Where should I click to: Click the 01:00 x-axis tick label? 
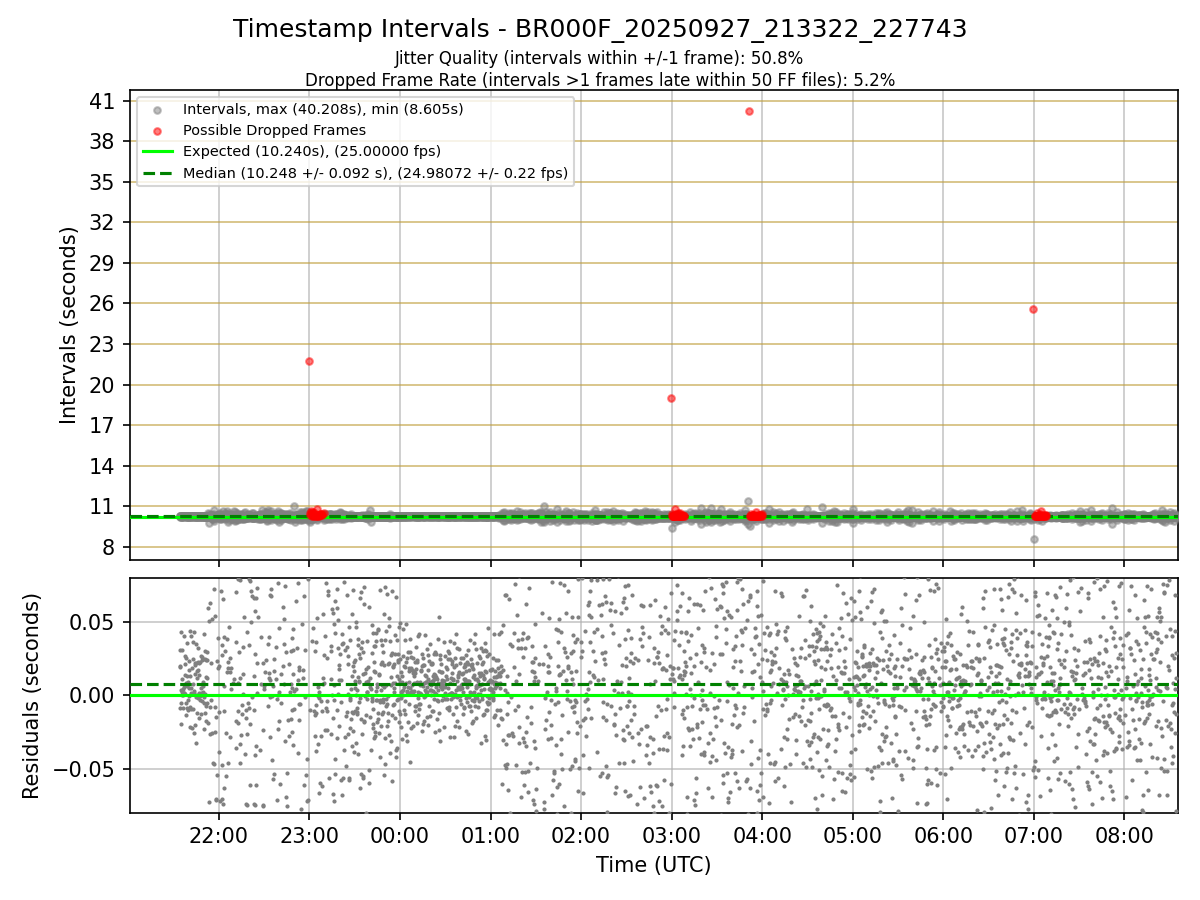(490, 835)
